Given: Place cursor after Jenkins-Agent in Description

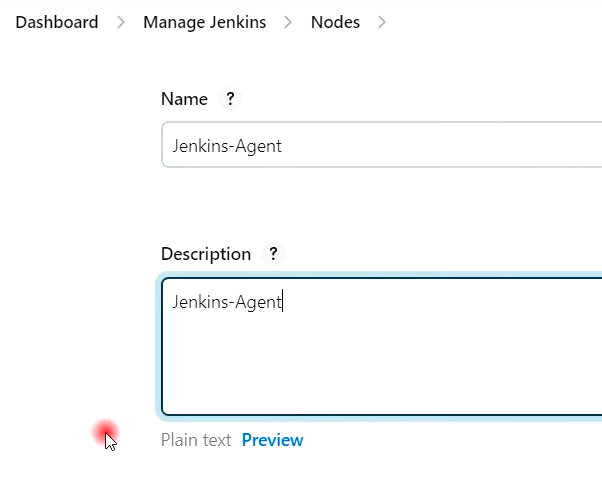Looking at the screenshot, I should point(283,301).
